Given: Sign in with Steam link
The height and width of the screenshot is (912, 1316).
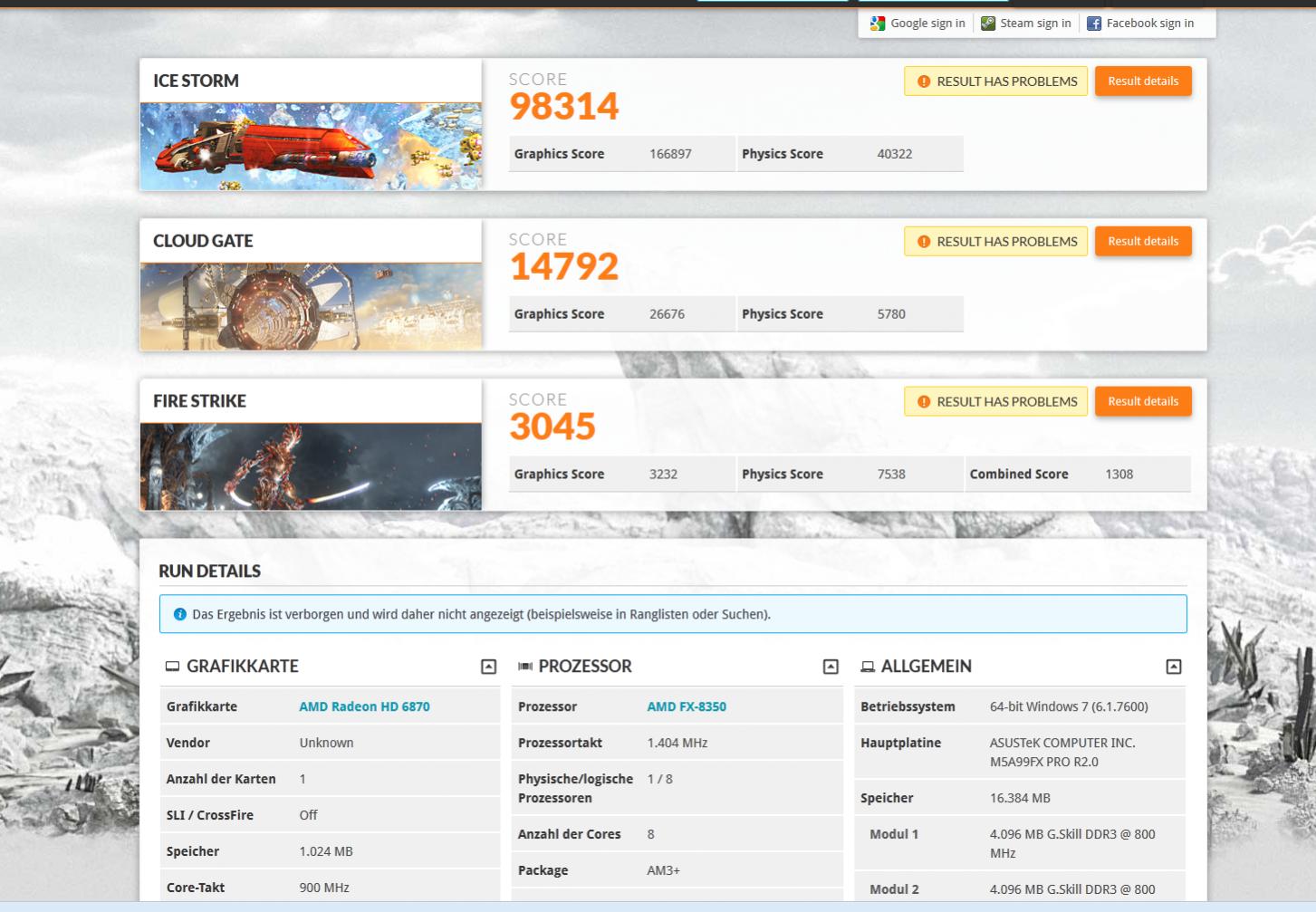Looking at the screenshot, I should pyautogui.click(x=1035, y=24).
